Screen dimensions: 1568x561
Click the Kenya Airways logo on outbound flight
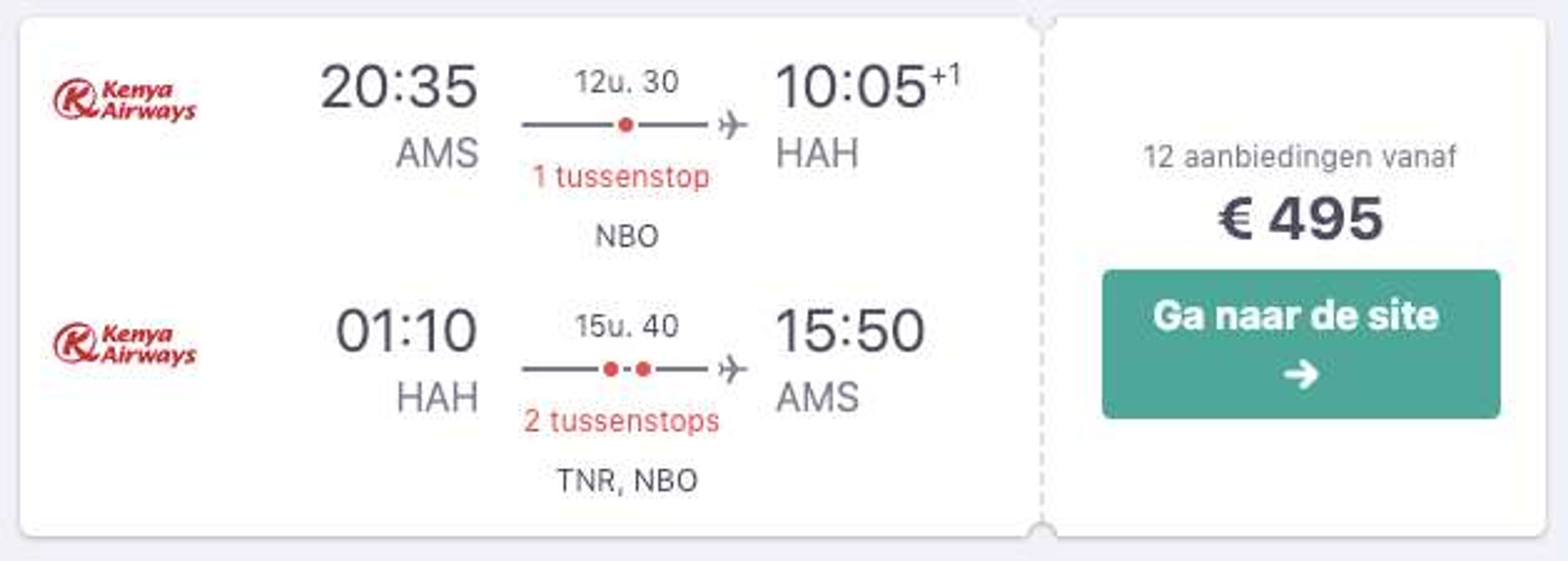click(x=125, y=100)
